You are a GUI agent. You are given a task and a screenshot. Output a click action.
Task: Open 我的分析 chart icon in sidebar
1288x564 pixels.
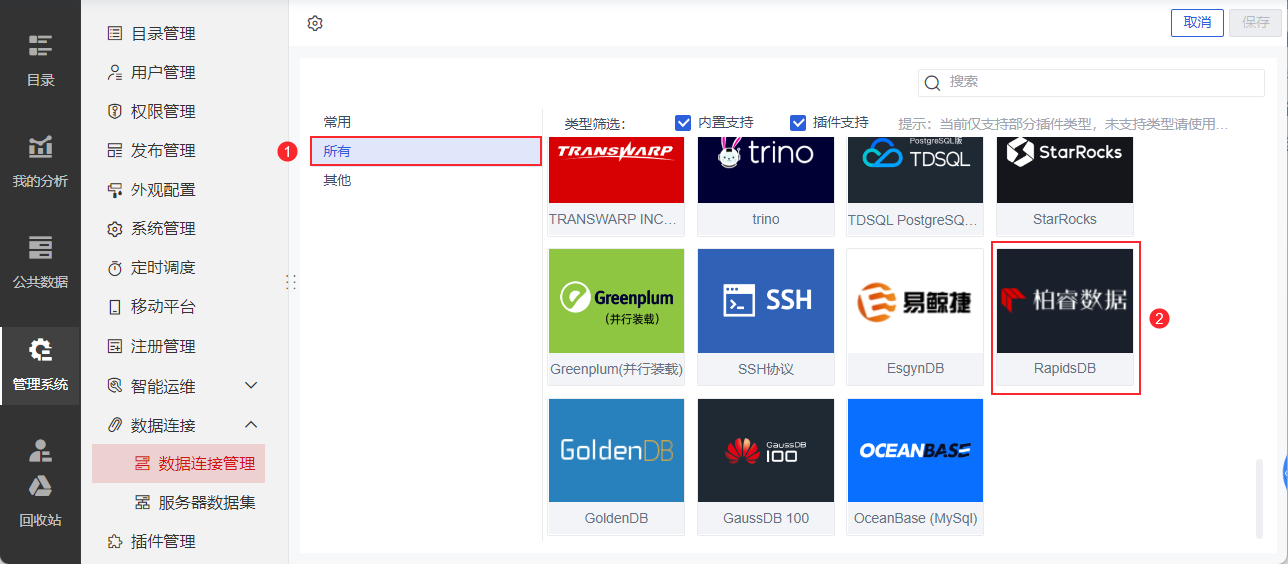(x=40, y=146)
